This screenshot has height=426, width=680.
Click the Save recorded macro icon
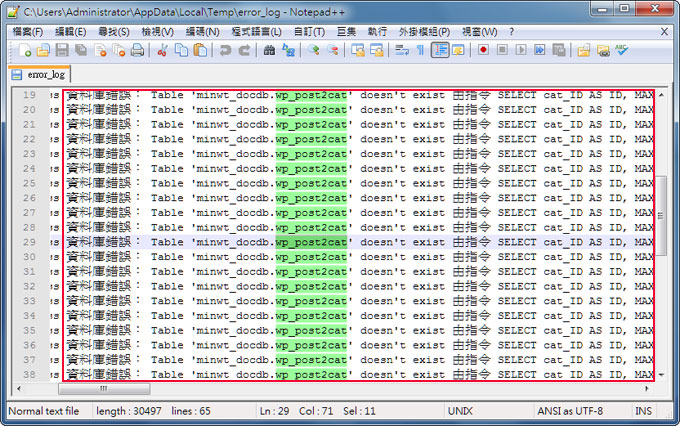559,50
